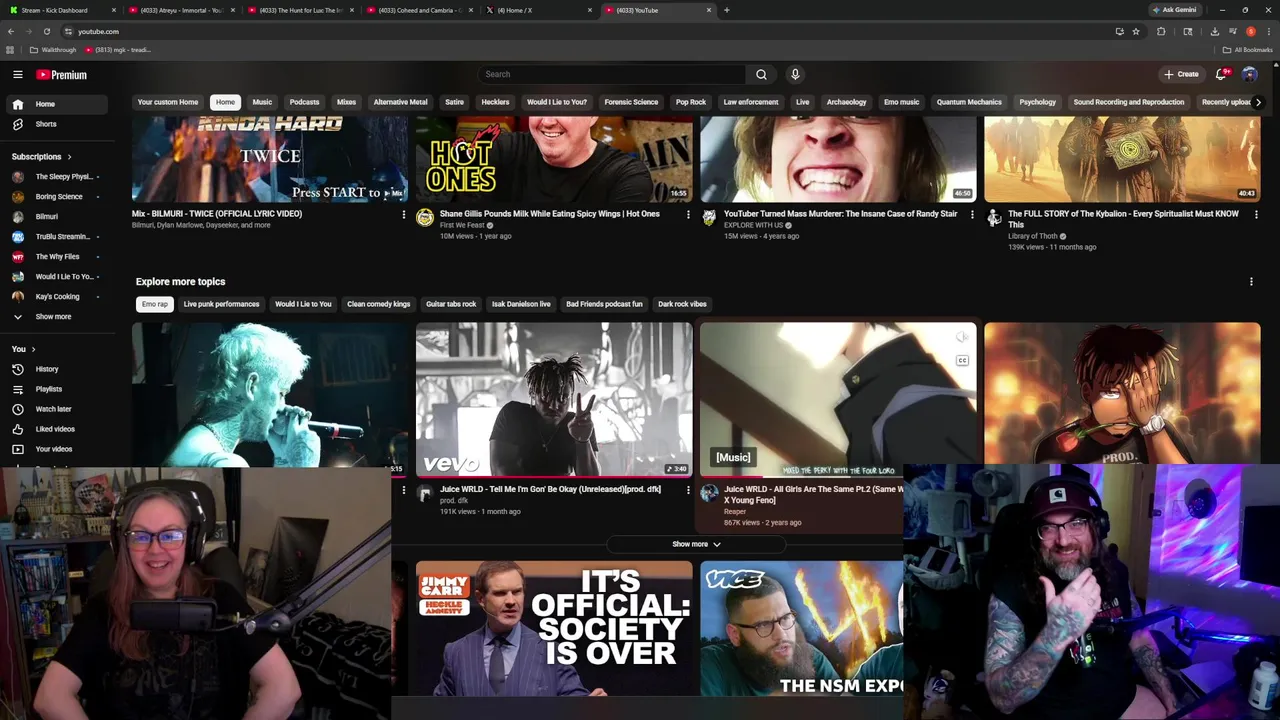Select Live punk performances topic chip

tap(221, 304)
